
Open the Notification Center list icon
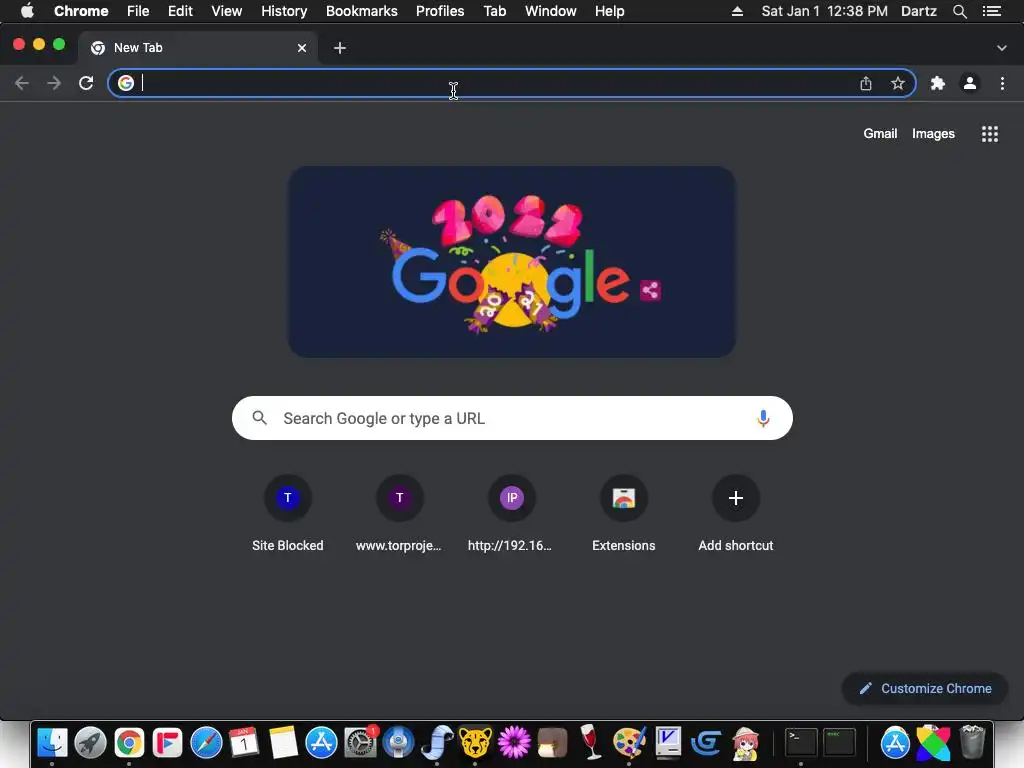[x=992, y=11]
